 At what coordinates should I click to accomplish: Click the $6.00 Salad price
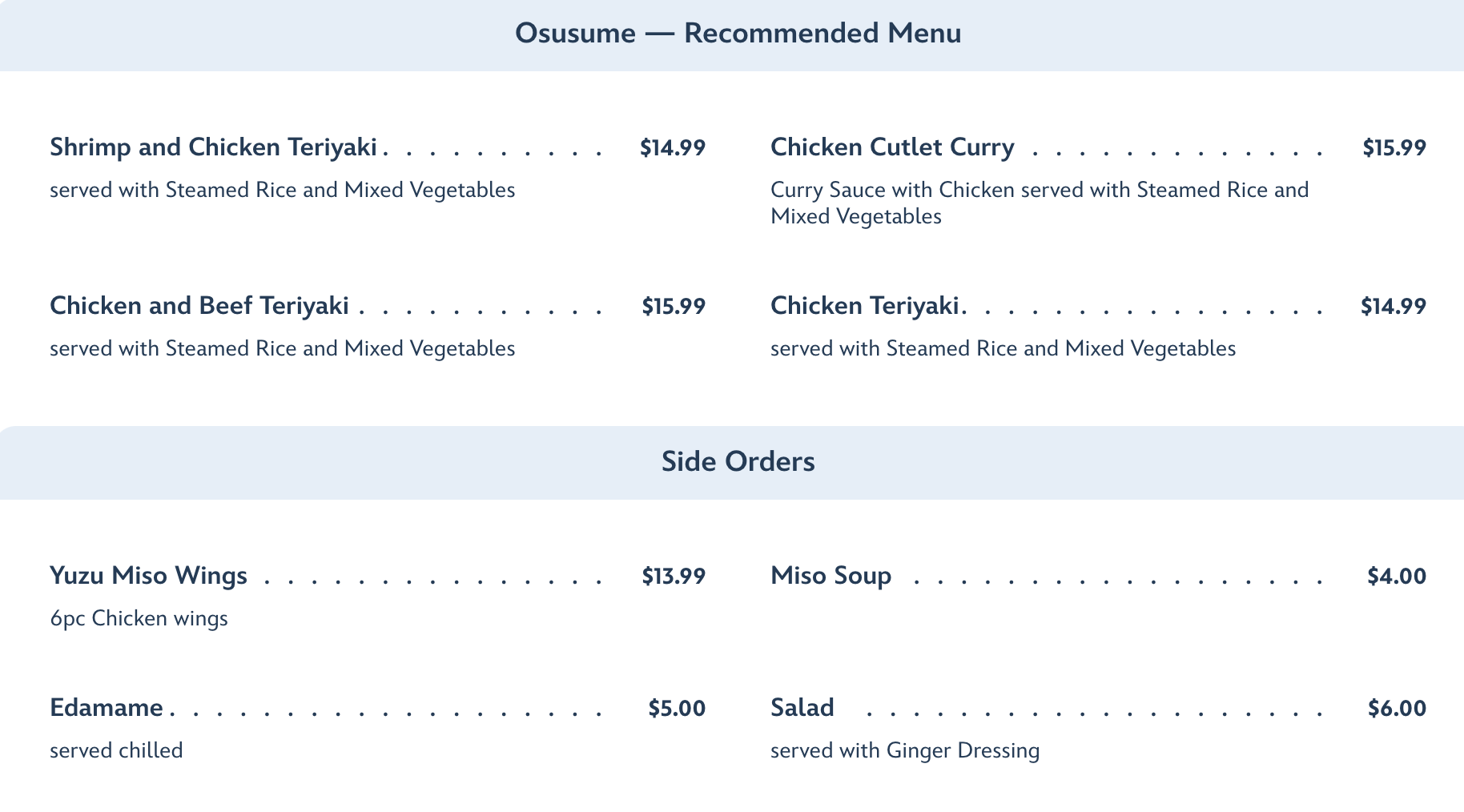(x=1396, y=709)
